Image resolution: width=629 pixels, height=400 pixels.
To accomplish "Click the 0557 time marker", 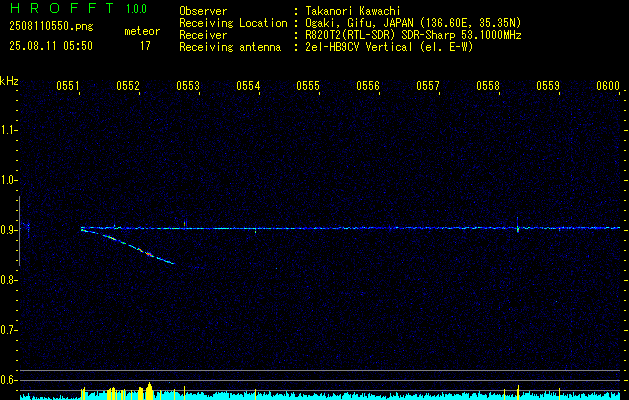I will pos(428,86).
